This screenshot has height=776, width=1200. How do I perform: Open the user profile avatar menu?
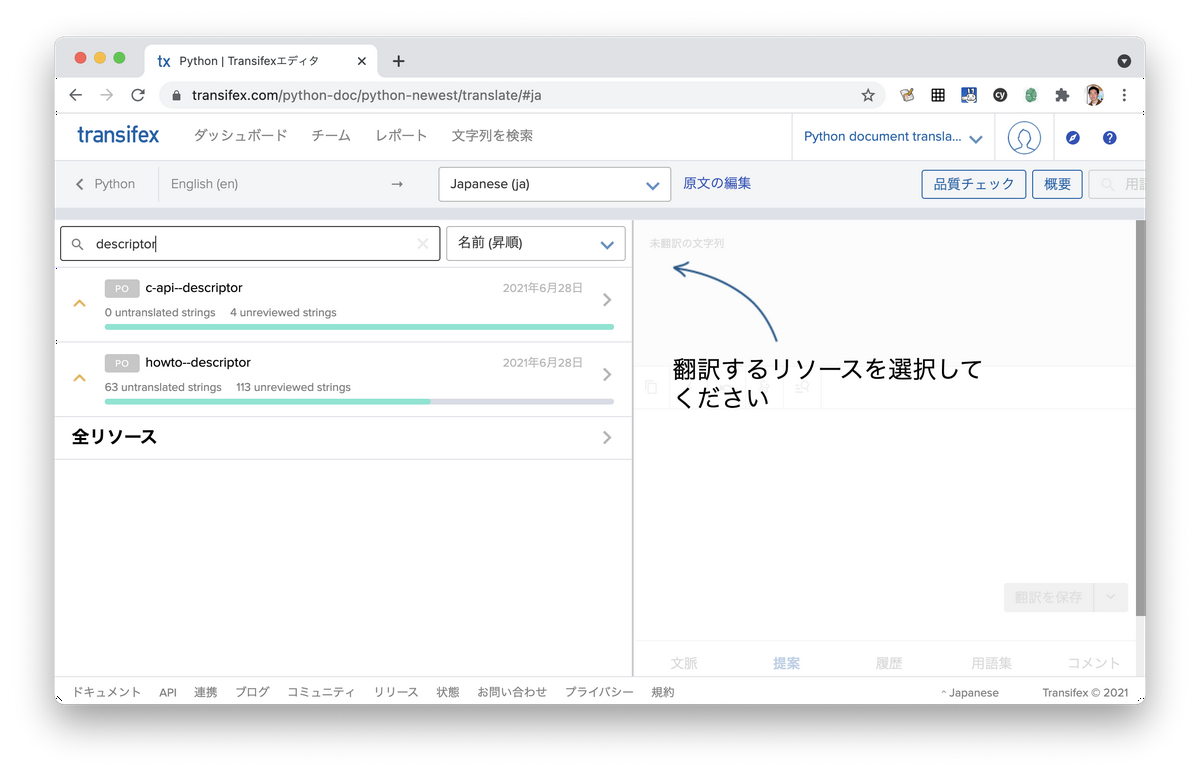[1024, 138]
